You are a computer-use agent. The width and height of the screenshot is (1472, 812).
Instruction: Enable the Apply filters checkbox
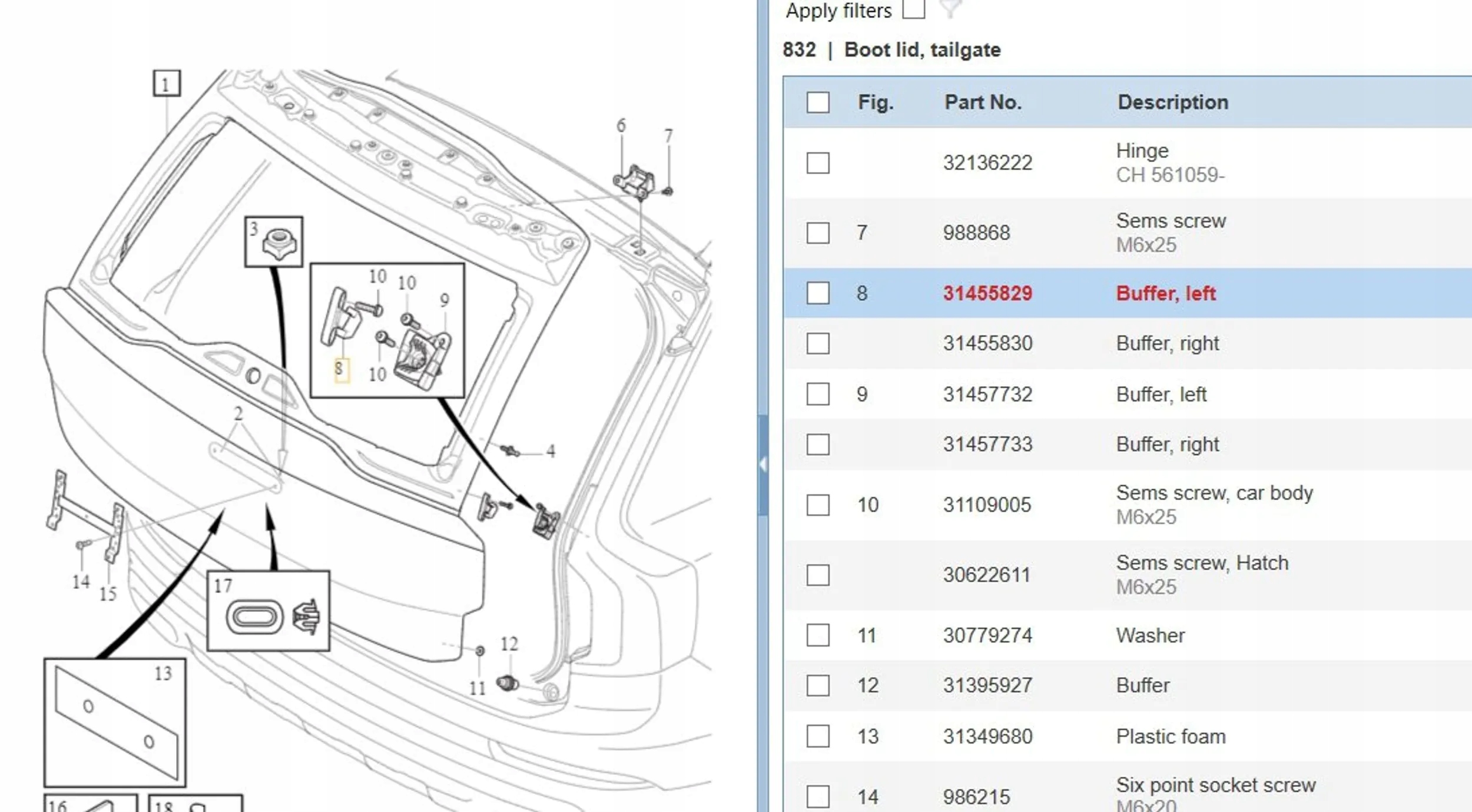point(913,9)
